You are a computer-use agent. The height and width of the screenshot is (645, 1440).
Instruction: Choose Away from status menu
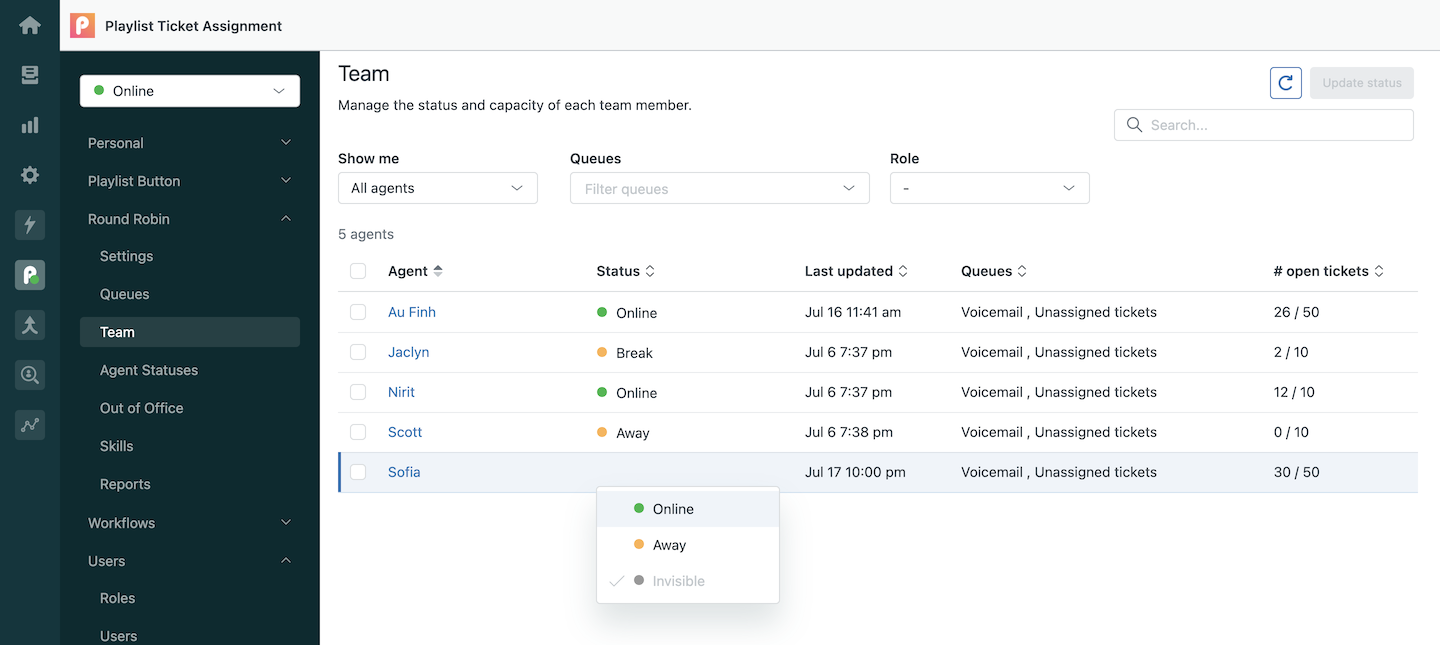click(669, 545)
